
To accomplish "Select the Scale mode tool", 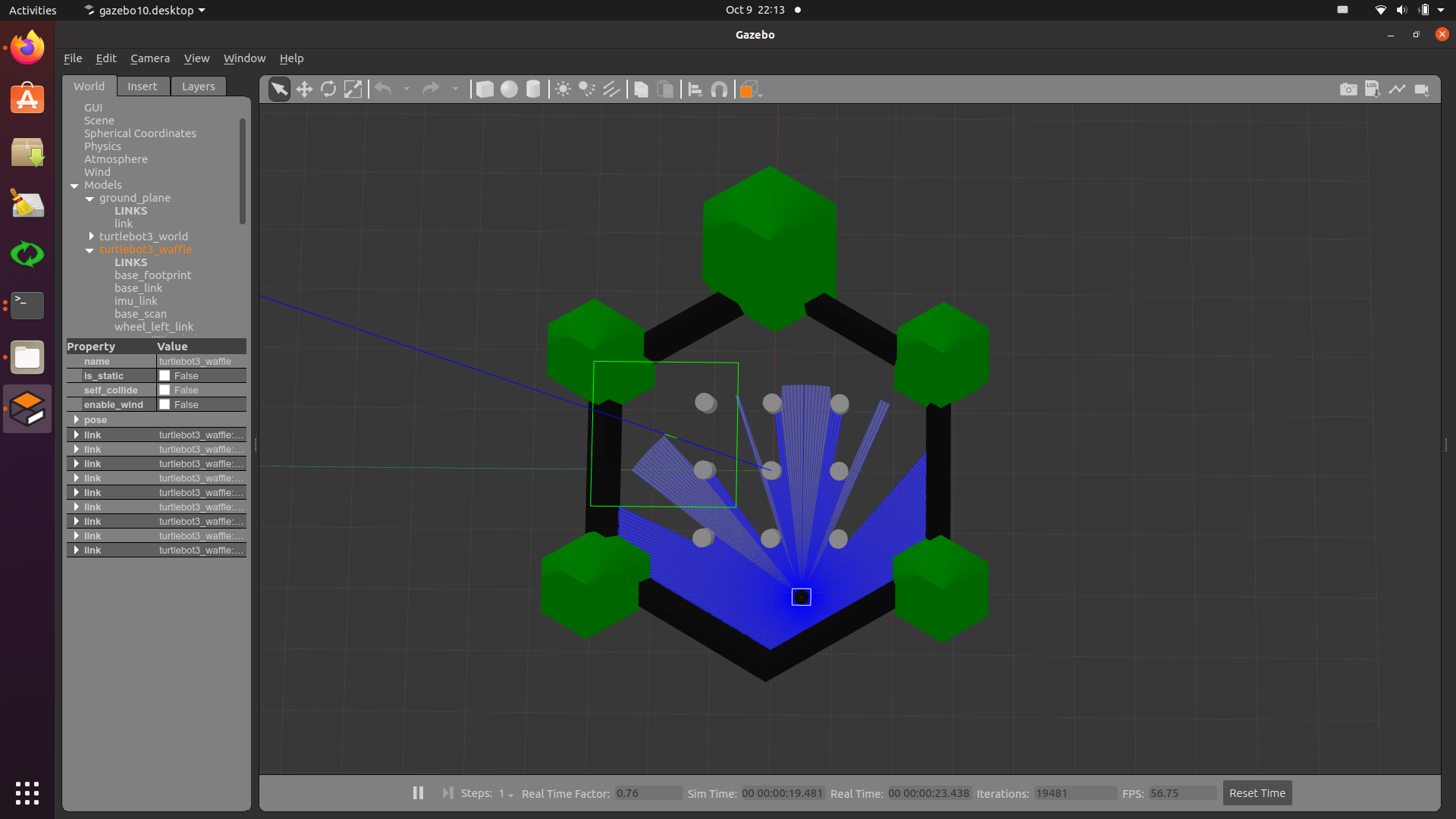I will click(x=353, y=89).
